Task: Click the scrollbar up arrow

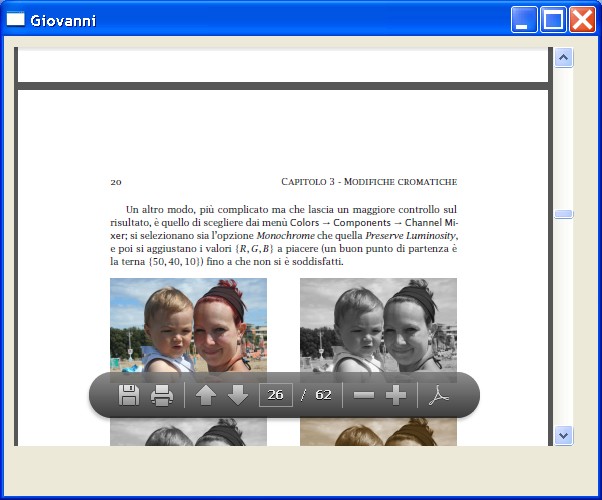Action: pos(563,58)
